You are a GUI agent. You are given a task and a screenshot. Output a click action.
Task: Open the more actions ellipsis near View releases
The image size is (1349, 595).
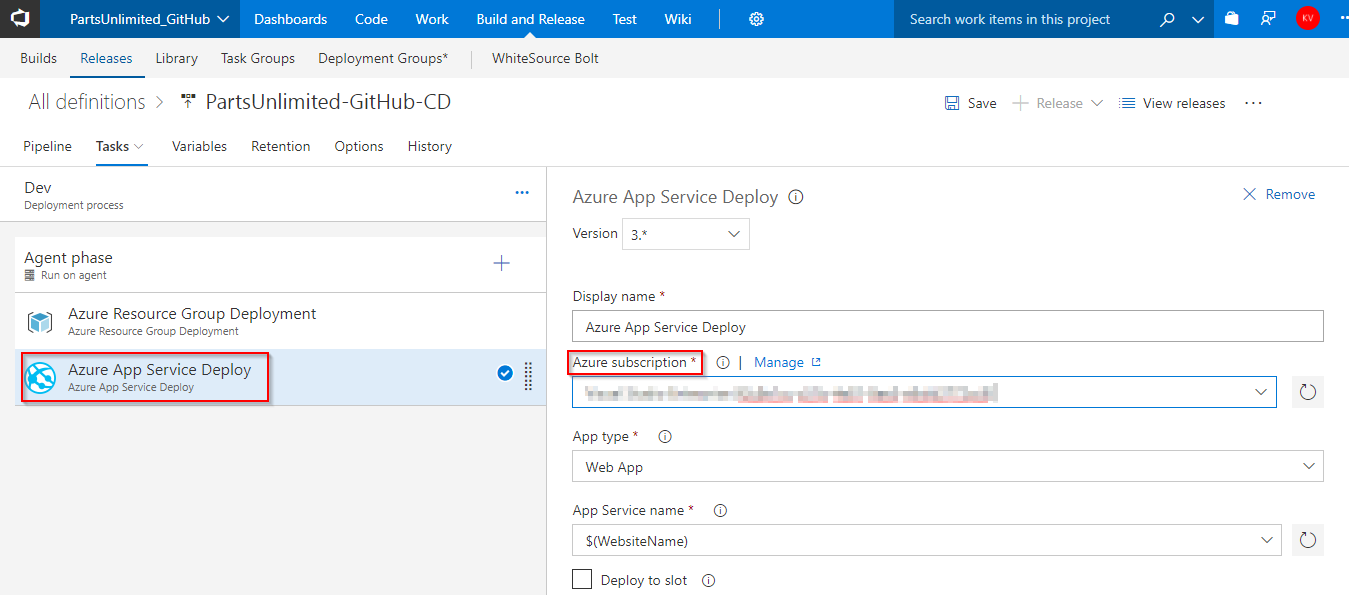(1254, 103)
